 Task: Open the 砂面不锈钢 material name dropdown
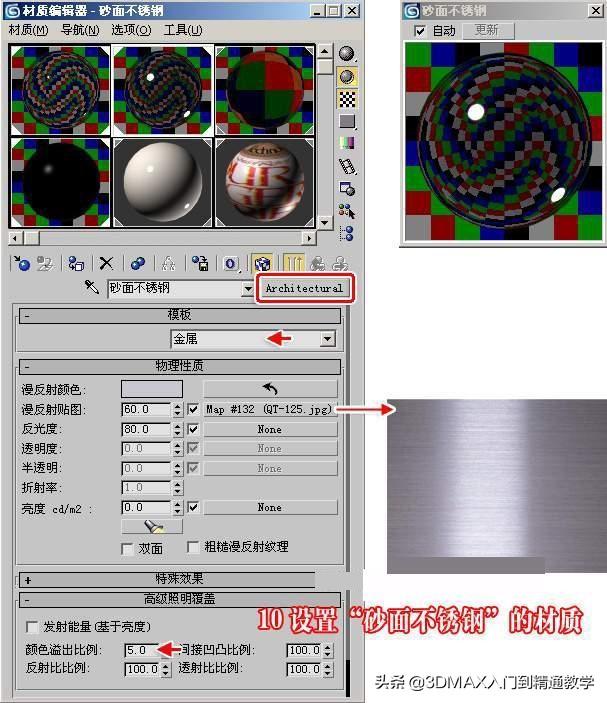pos(248,288)
